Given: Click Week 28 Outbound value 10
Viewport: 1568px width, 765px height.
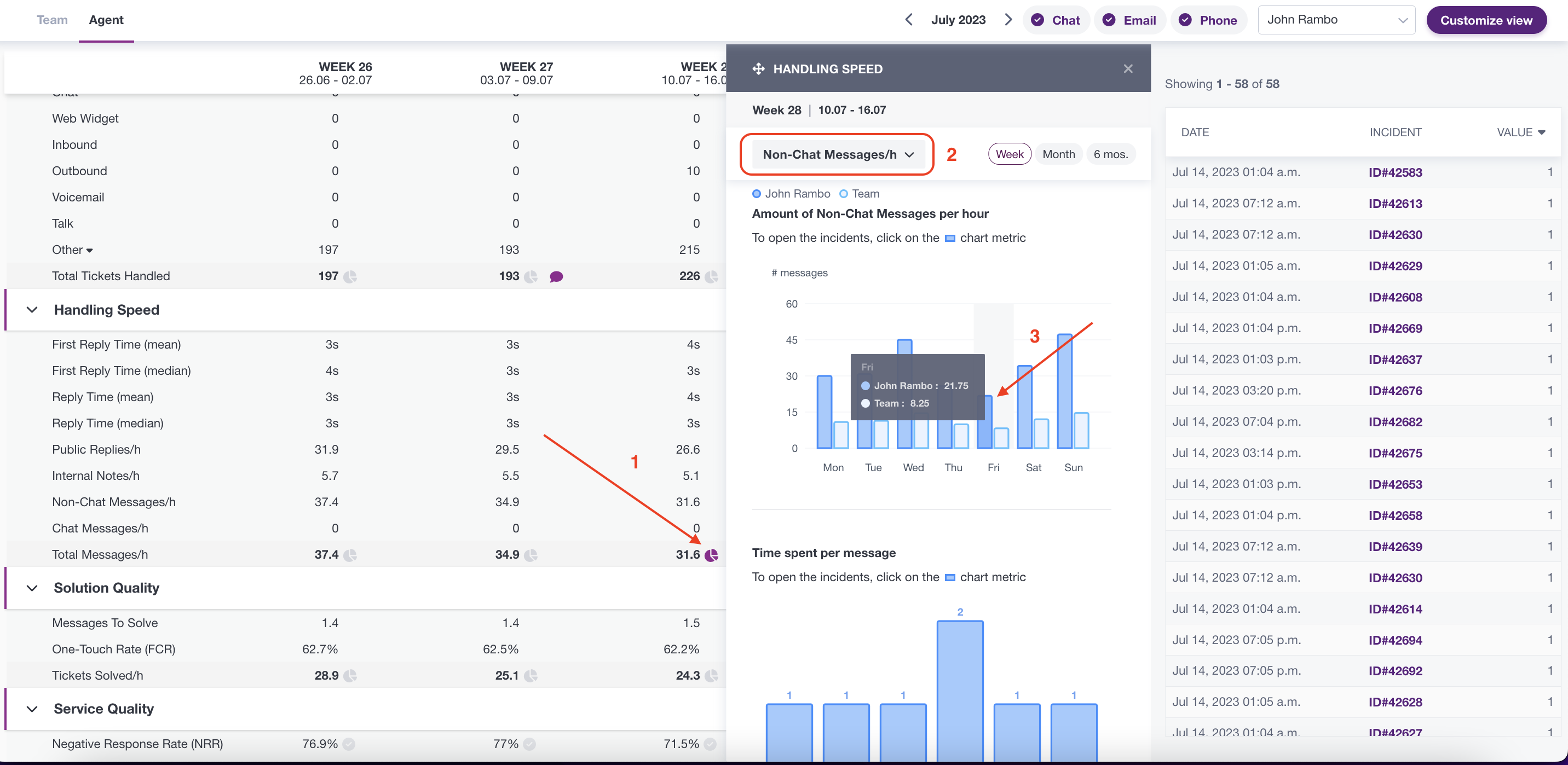Looking at the screenshot, I should pyautogui.click(x=693, y=171).
